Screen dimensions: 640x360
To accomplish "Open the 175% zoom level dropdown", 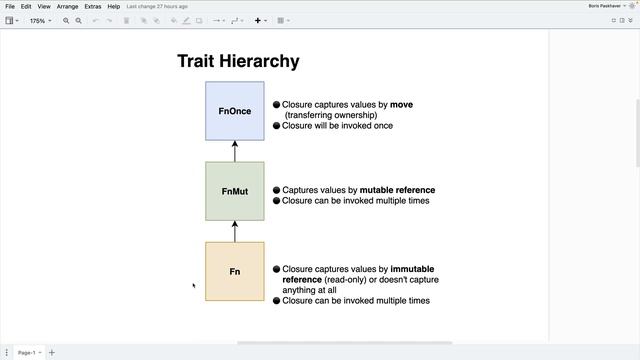I will (40, 20).
